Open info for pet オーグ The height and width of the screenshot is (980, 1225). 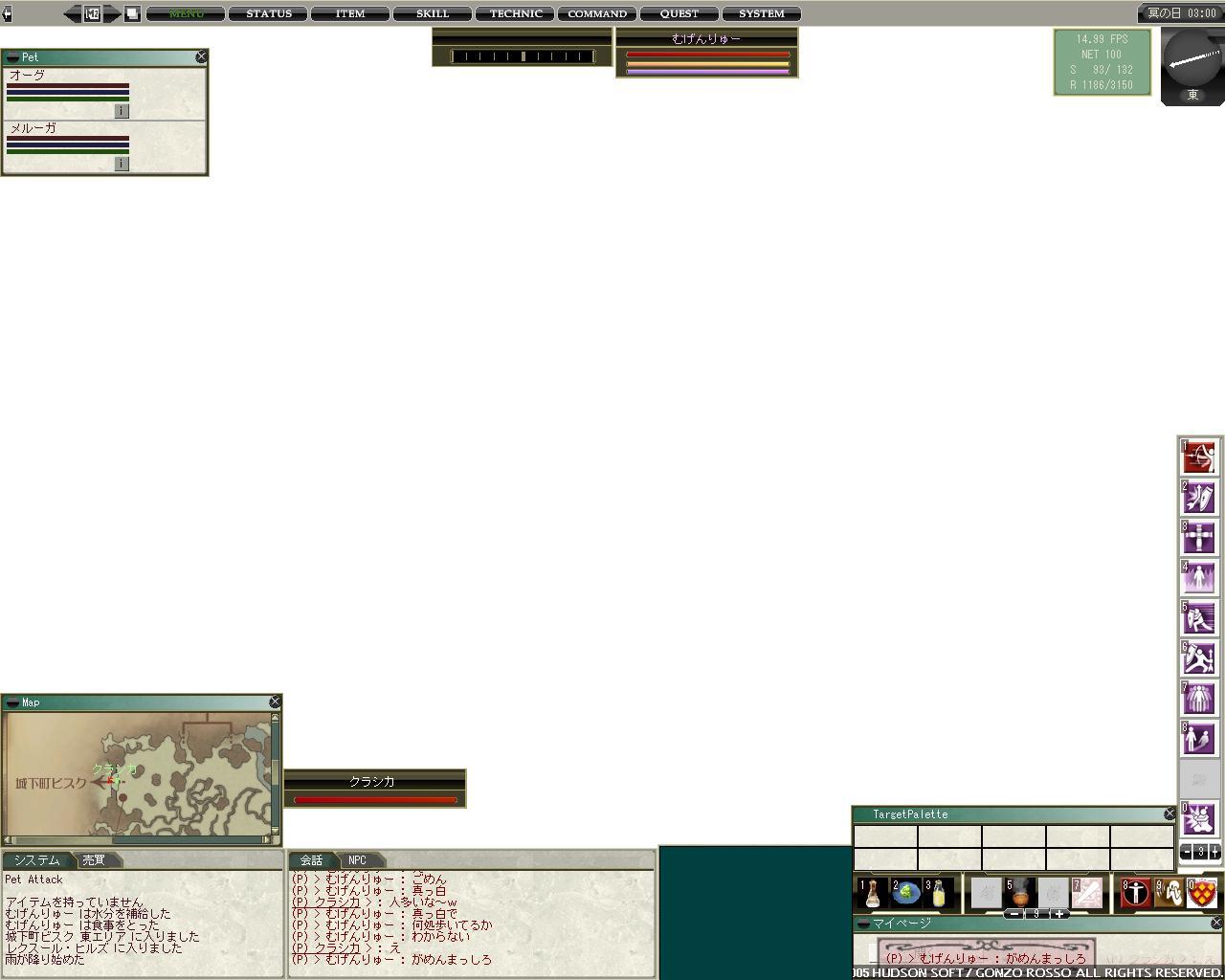pos(121,111)
